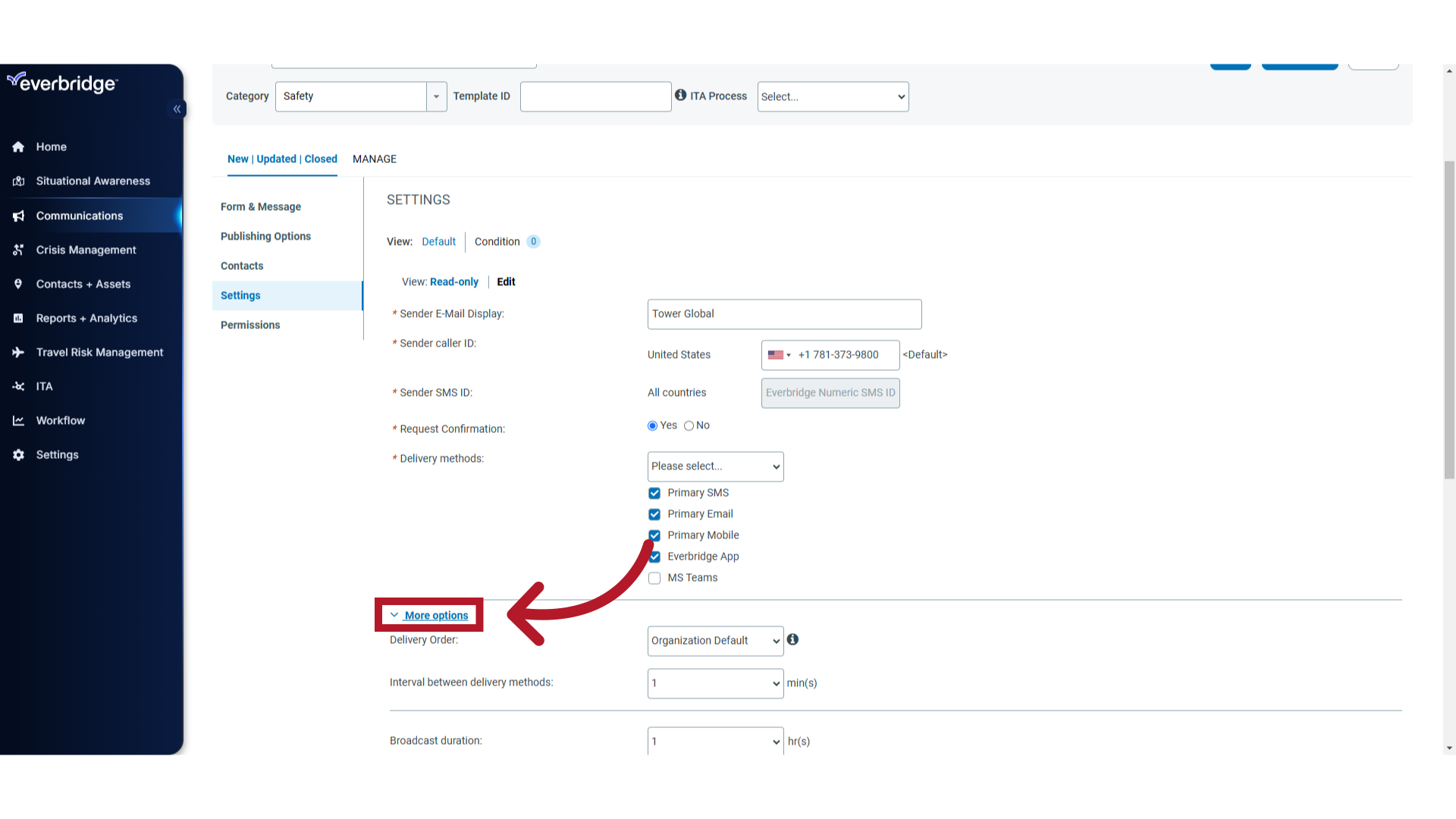Open Reports + Analytics chart icon
Screen dimensions: 1456x819
point(18,318)
